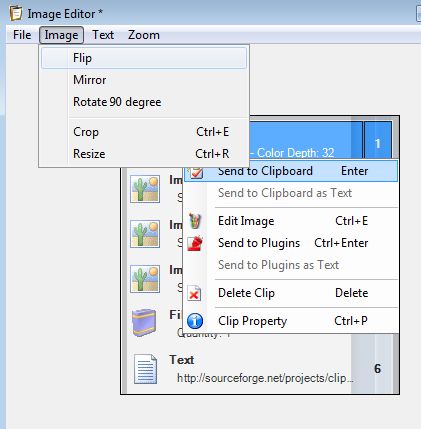Click the blue info Clip Property icon

click(195, 321)
